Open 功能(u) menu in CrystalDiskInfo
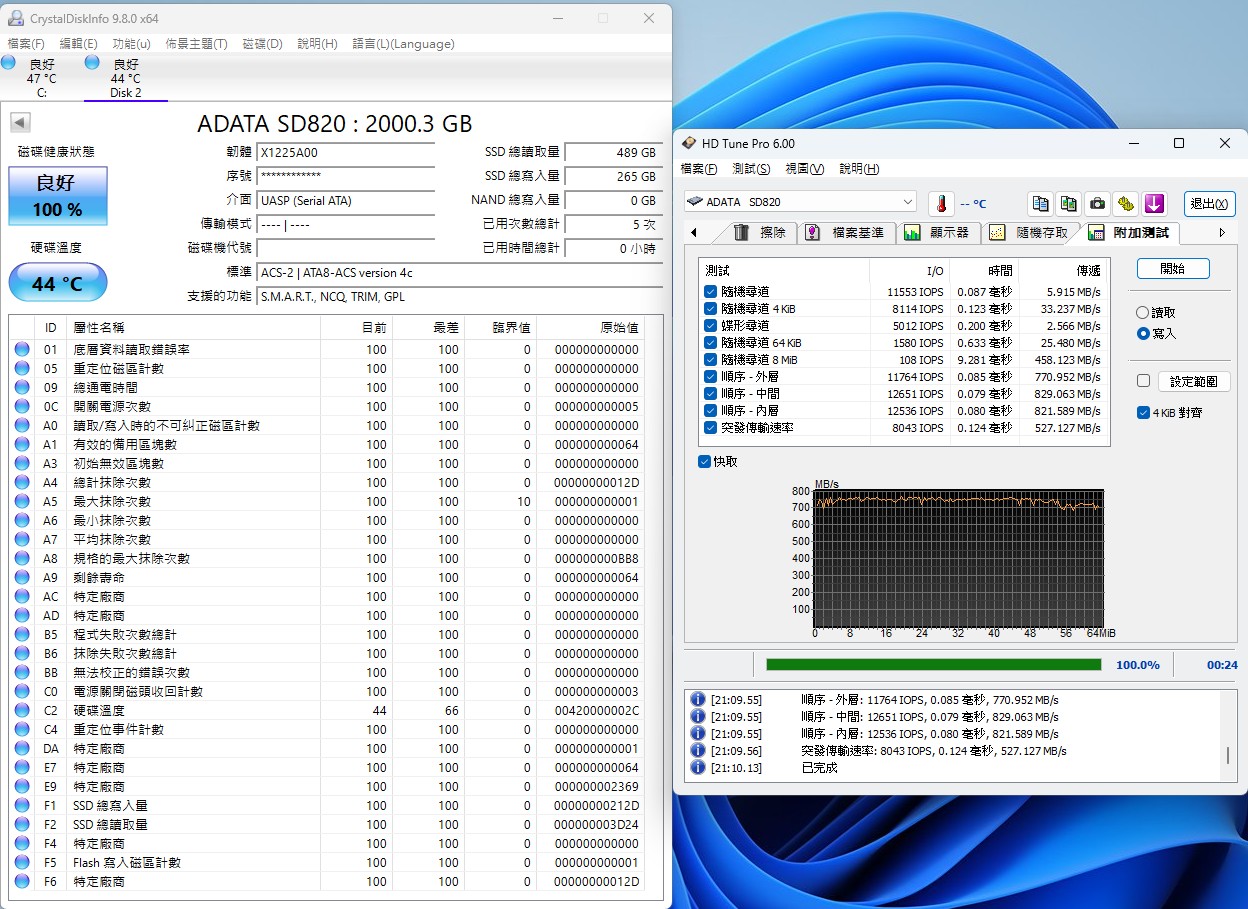Image resolution: width=1248 pixels, height=909 pixels. coord(132,44)
